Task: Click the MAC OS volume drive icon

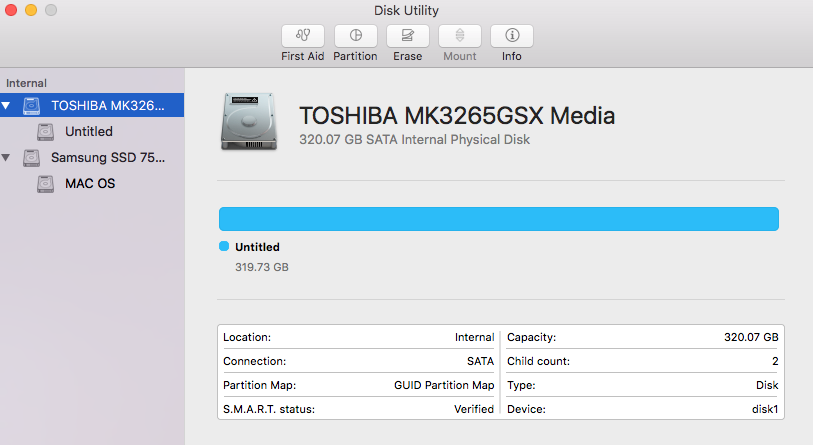Action: click(x=46, y=184)
